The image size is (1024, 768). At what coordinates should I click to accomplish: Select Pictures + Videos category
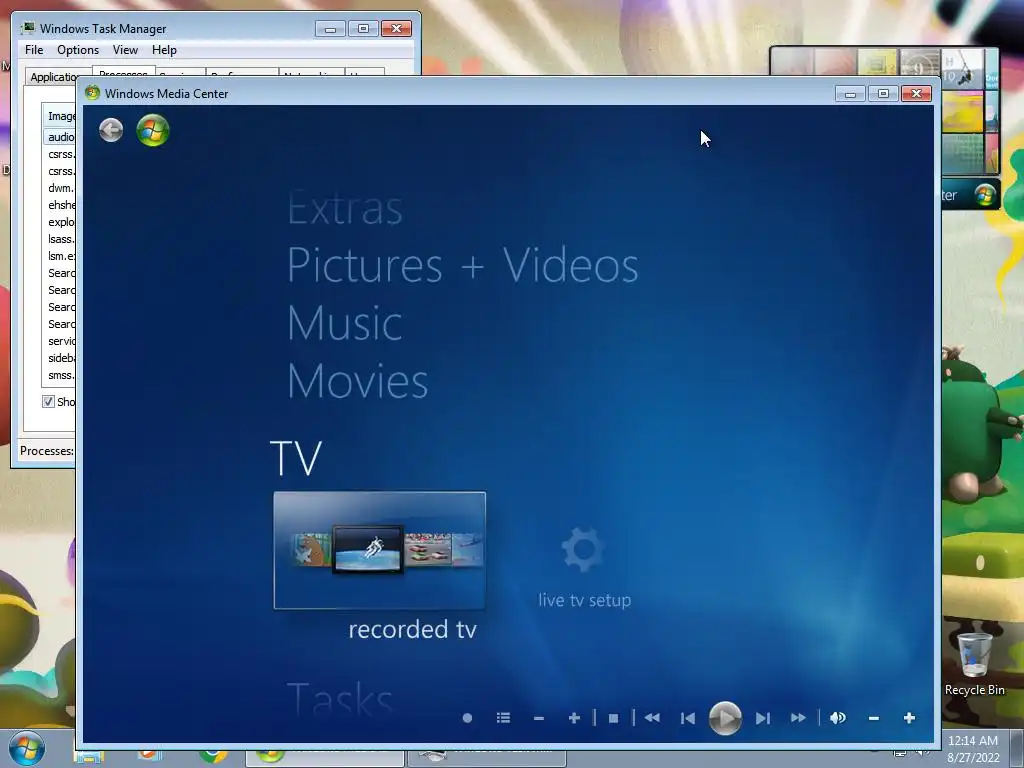coord(462,265)
